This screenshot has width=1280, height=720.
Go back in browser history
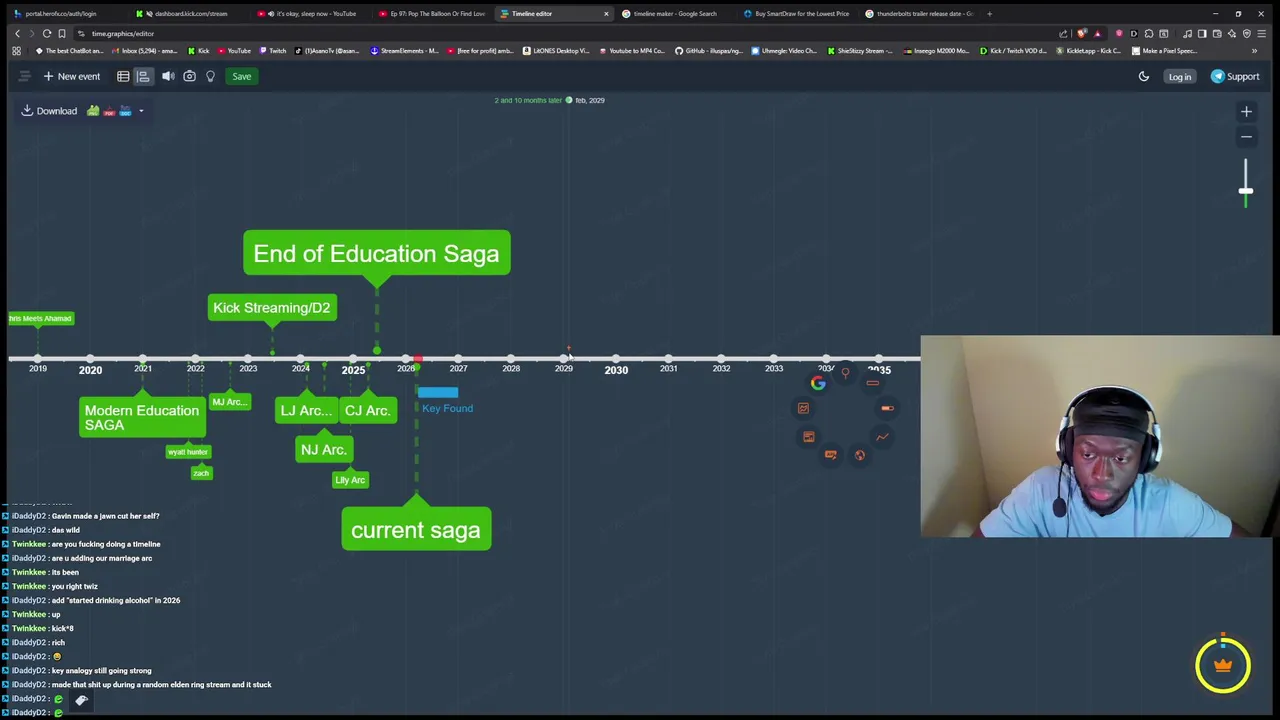point(17,33)
